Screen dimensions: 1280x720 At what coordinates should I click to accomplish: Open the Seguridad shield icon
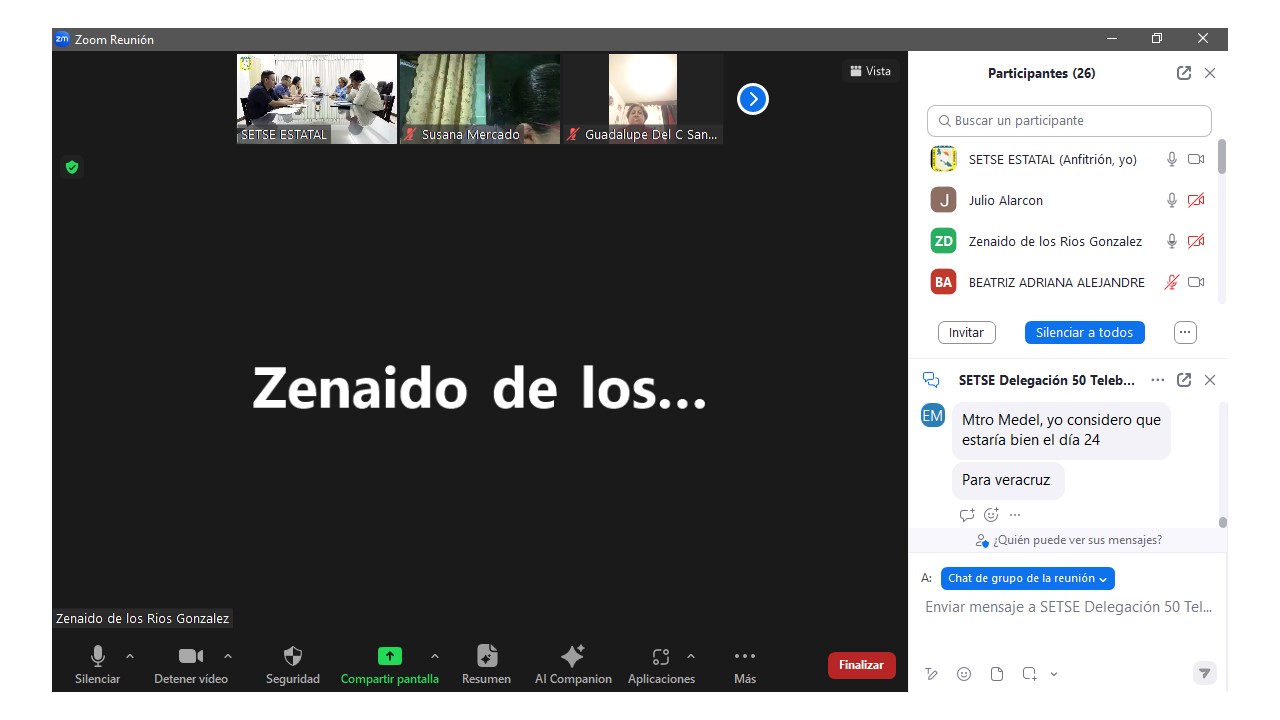click(292, 657)
